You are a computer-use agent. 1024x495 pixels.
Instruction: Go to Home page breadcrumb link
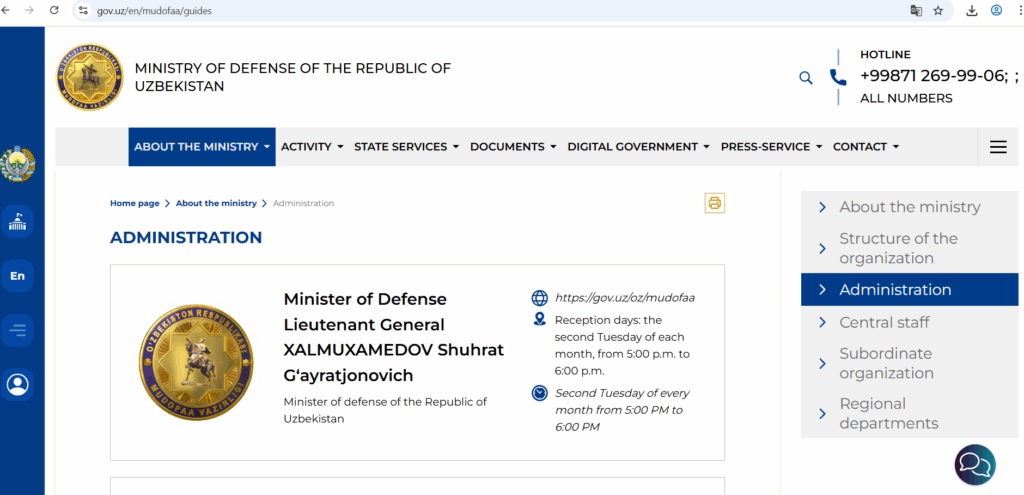(x=134, y=203)
